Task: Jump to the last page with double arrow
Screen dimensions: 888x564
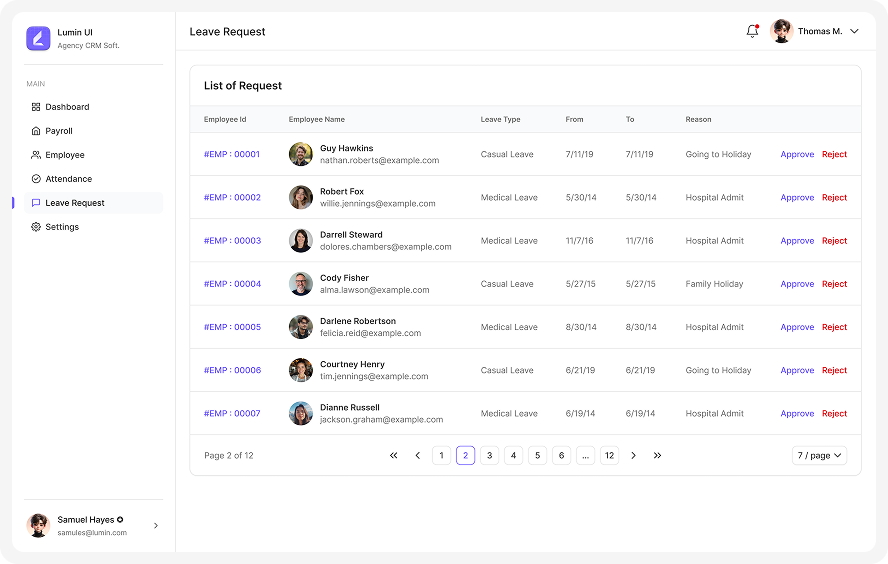Action: (657, 455)
